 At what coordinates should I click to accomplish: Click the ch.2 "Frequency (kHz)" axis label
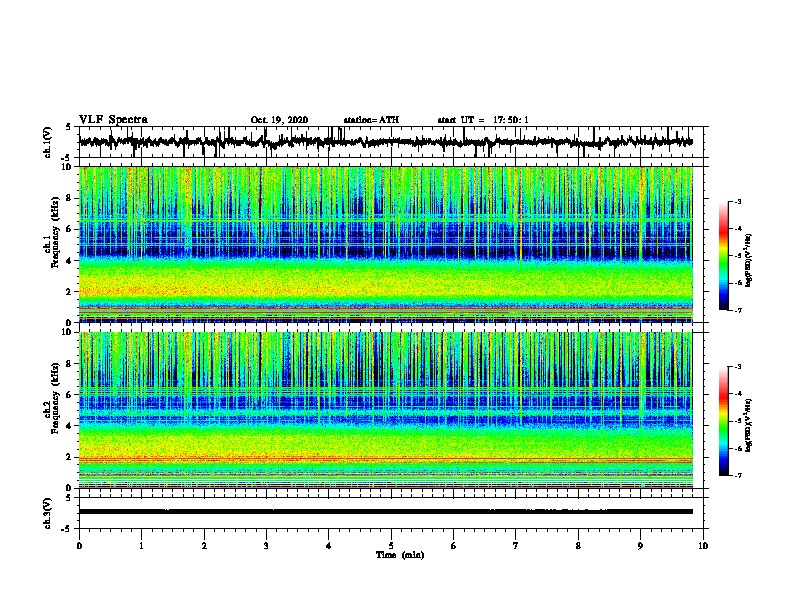(x=55, y=399)
